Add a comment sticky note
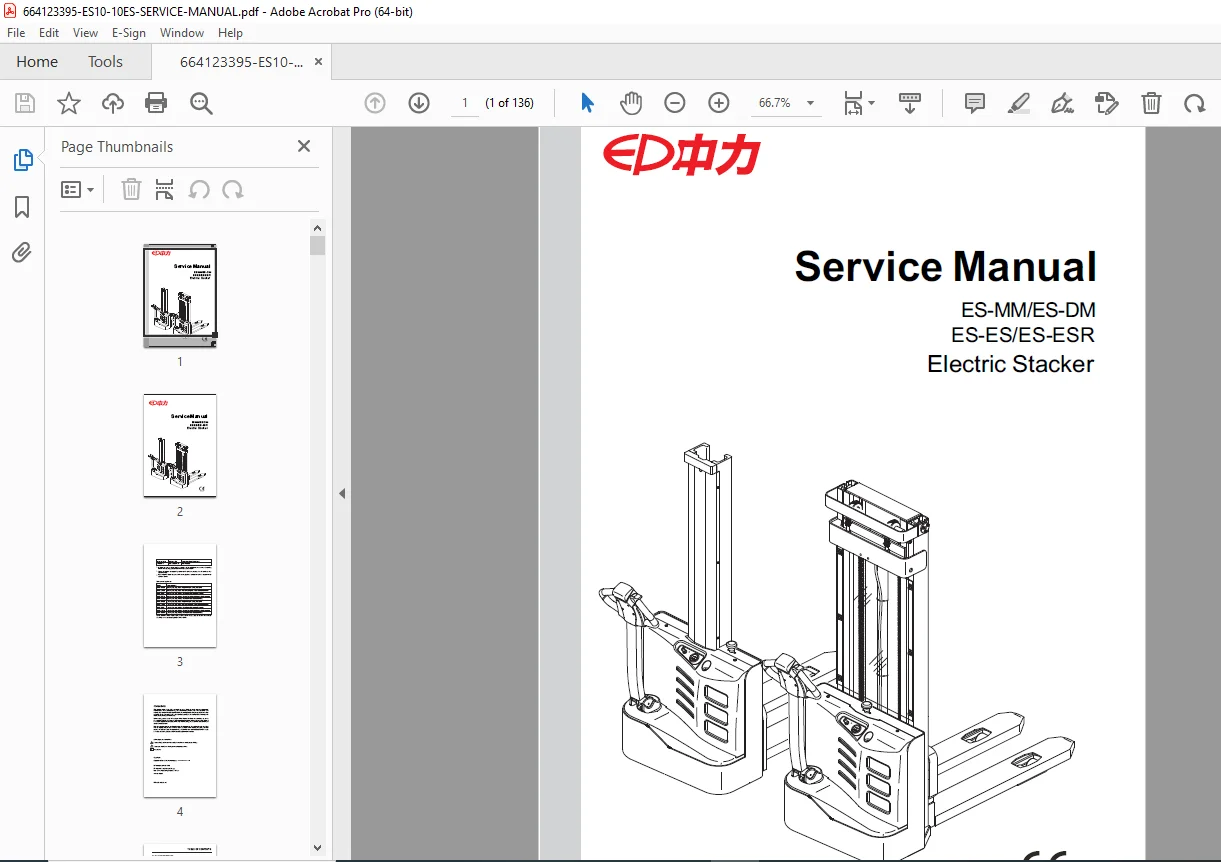Viewport: 1221px width, 862px height. 975,103
